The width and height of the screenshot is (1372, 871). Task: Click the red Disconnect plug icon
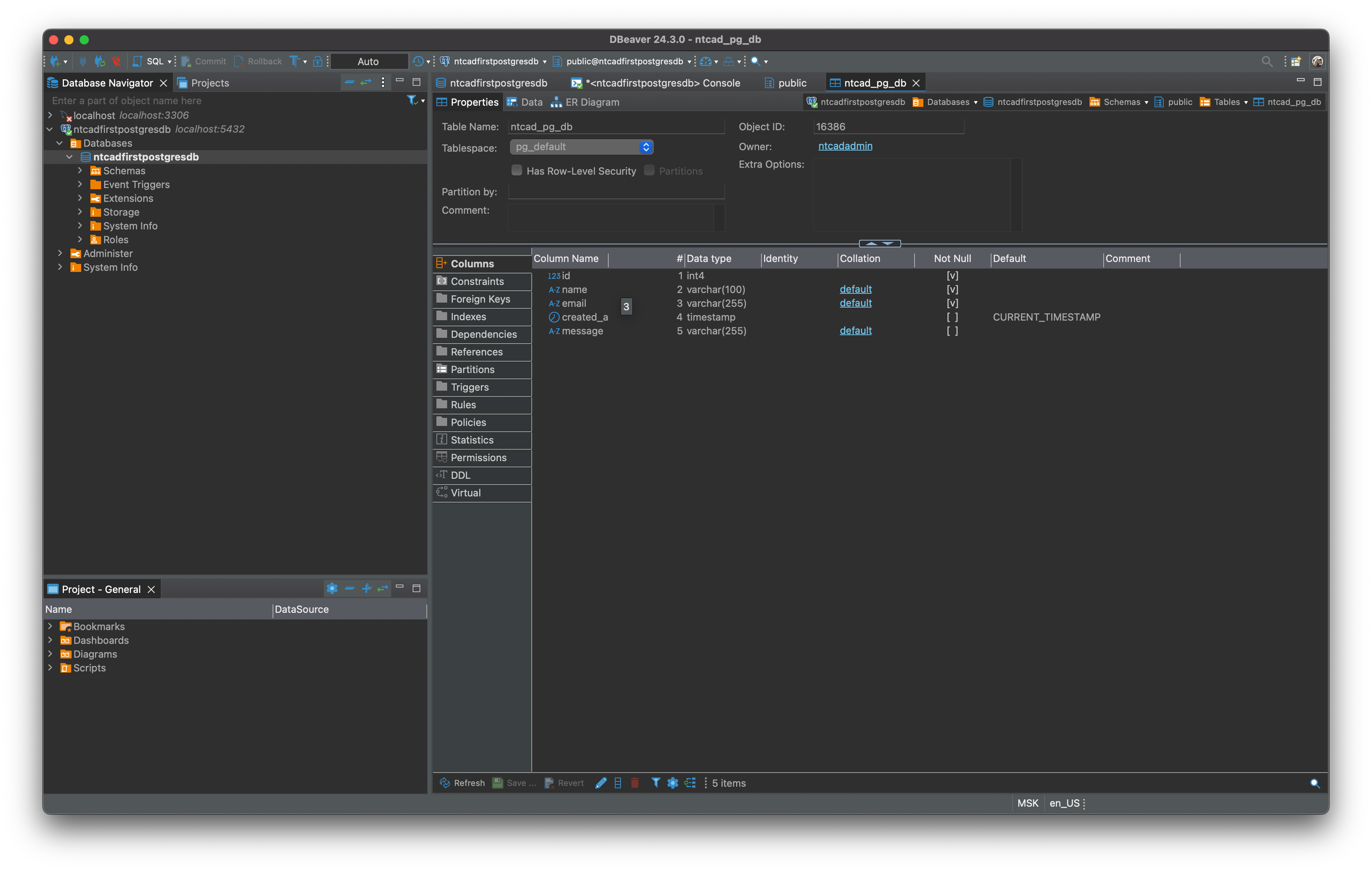[x=116, y=61]
